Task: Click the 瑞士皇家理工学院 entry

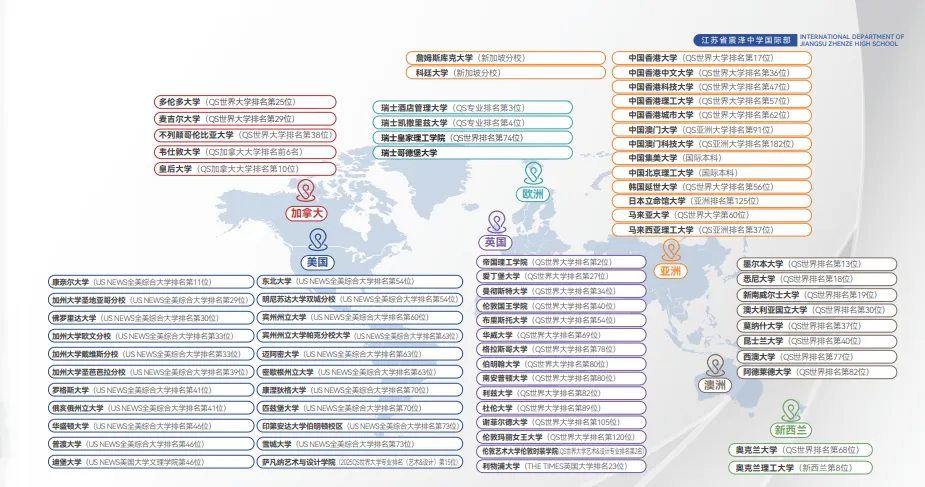Action: click(473, 137)
